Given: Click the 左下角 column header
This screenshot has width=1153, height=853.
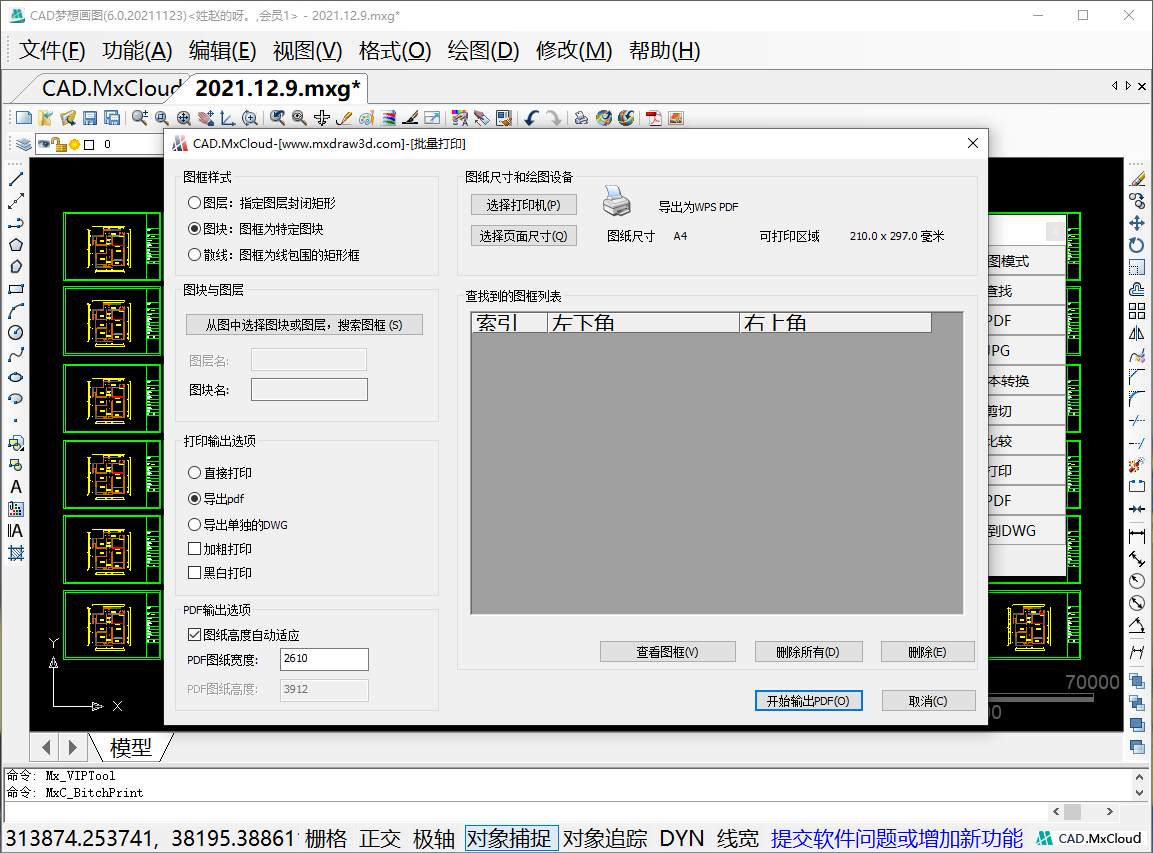Looking at the screenshot, I should (643, 322).
